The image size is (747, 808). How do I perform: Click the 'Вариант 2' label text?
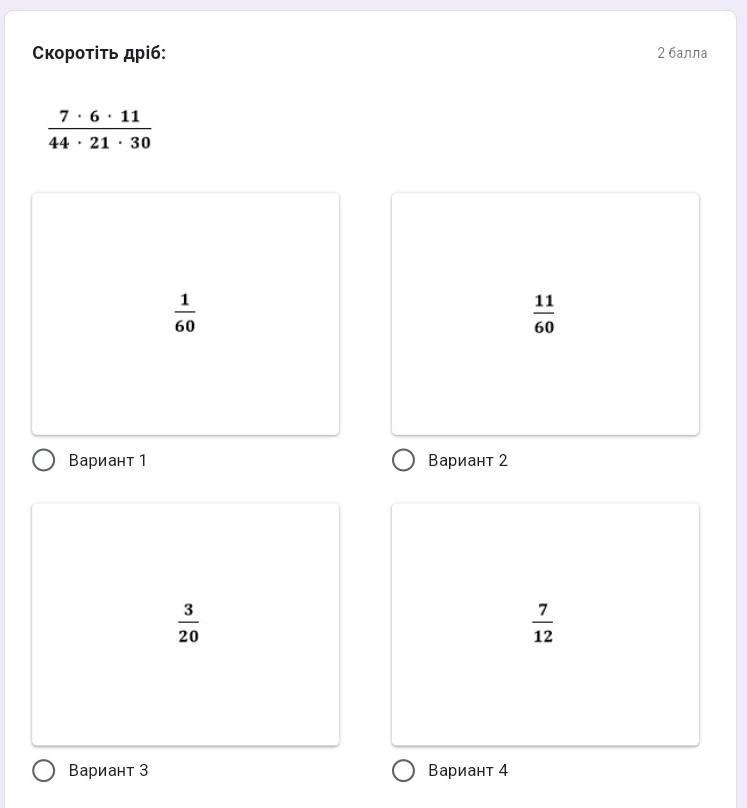tap(468, 460)
